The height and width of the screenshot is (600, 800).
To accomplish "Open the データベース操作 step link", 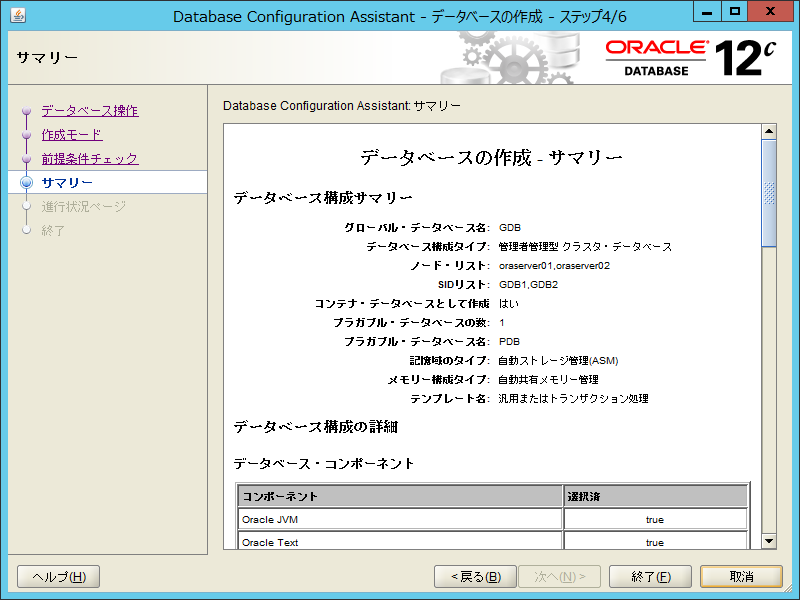I will 90,111.
